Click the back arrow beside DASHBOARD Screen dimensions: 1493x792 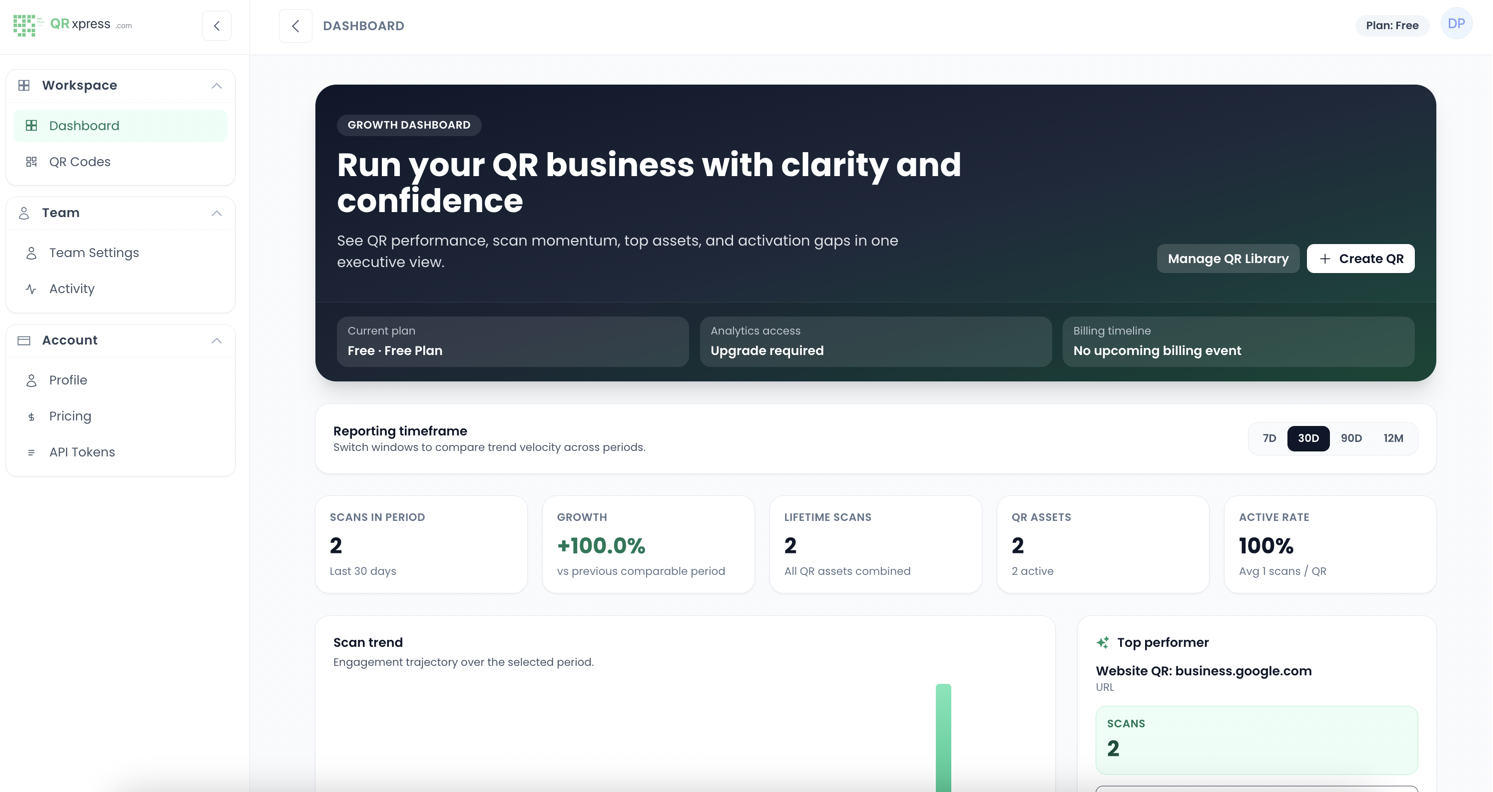(295, 26)
